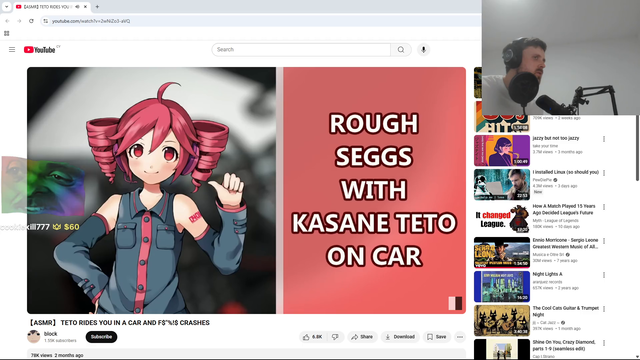Reload the page with refresh icon
The width and height of the screenshot is (640, 360).
click(31, 21)
